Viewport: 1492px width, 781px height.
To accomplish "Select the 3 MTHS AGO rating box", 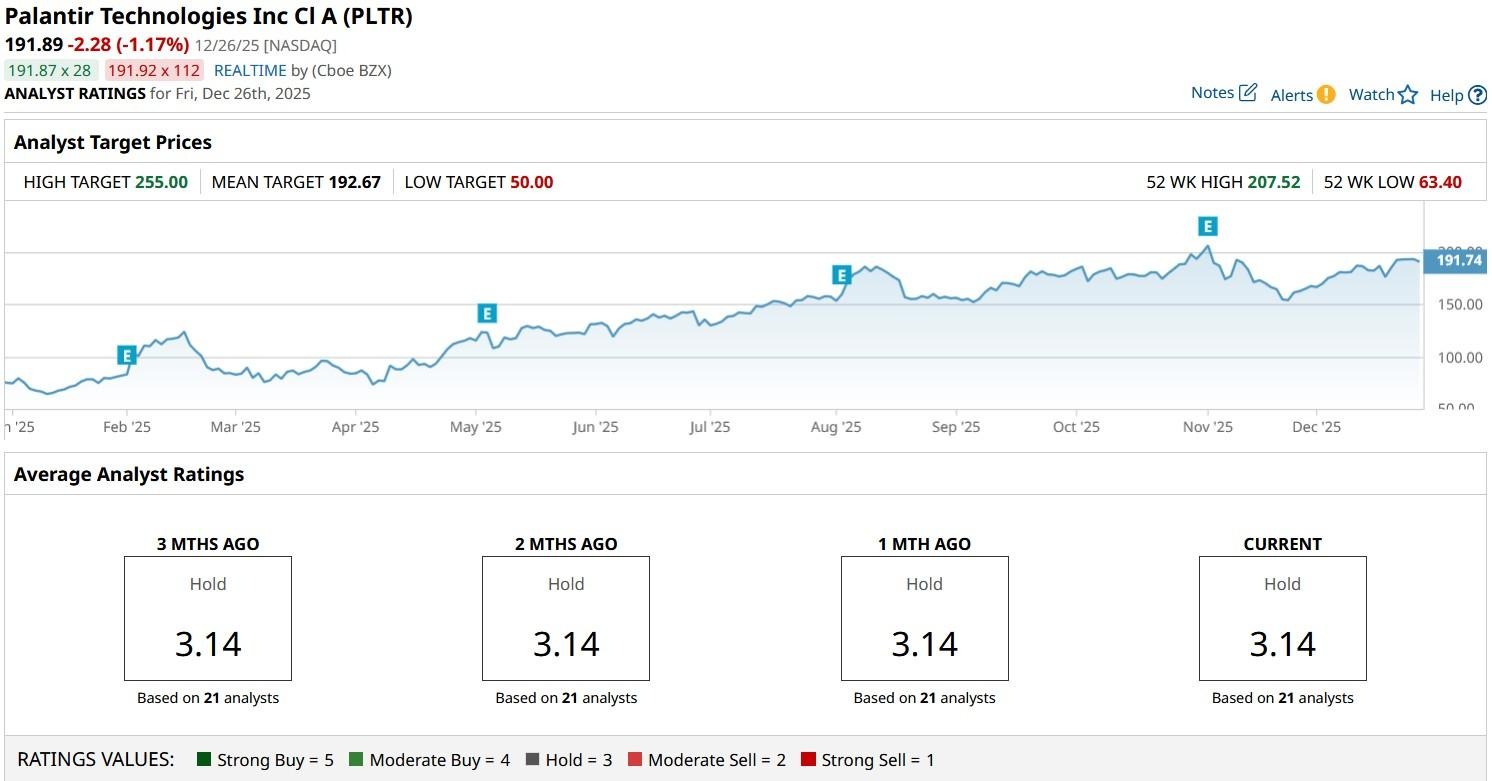I will tap(208, 618).
